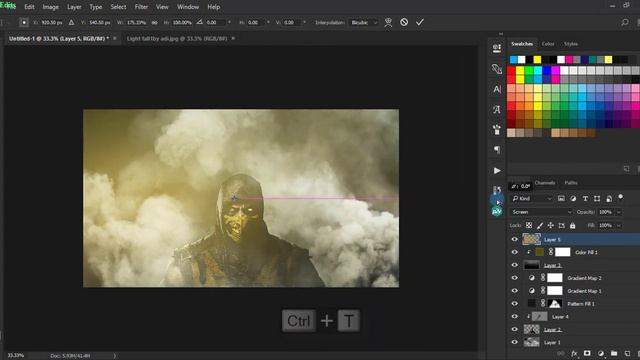This screenshot has width=640, height=360.
Task: Switch to the Channels panel tab
Action: pos(544,183)
